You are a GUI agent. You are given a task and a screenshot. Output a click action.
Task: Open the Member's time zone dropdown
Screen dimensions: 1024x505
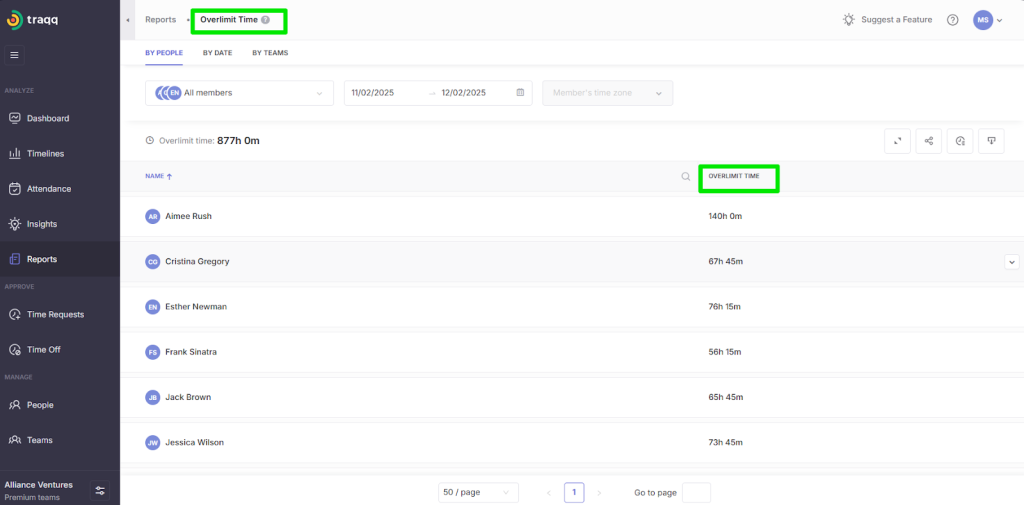[607, 93]
